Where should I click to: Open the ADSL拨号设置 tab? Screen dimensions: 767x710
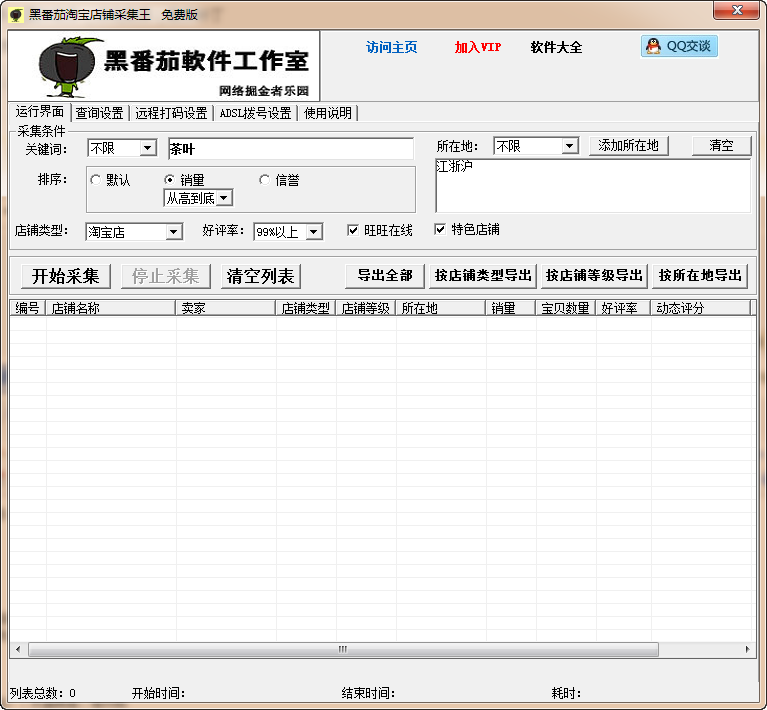coord(255,113)
